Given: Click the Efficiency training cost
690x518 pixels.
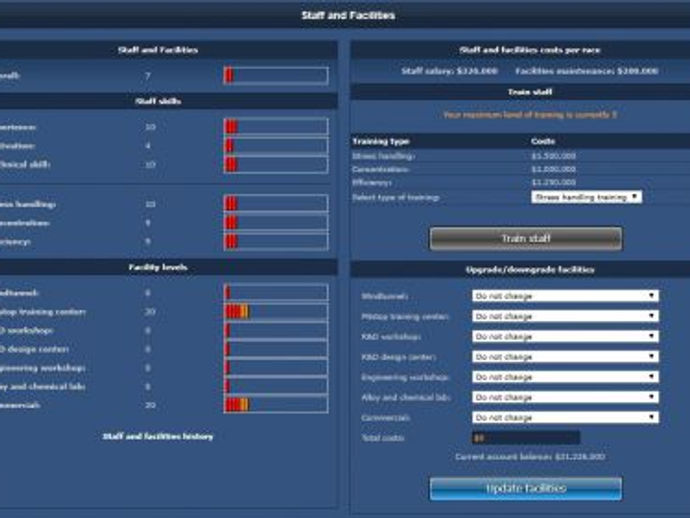Looking at the screenshot, I should pos(554,182).
